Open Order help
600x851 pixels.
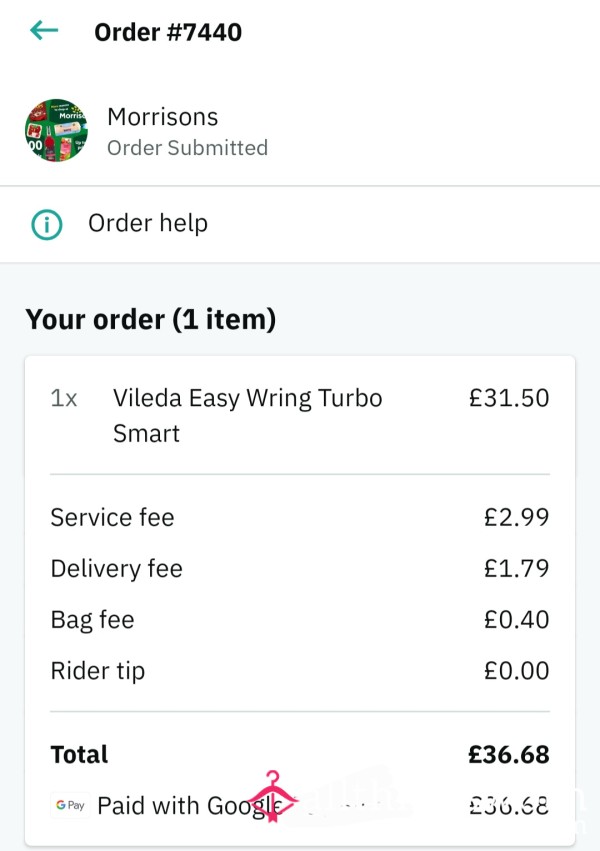[300, 224]
